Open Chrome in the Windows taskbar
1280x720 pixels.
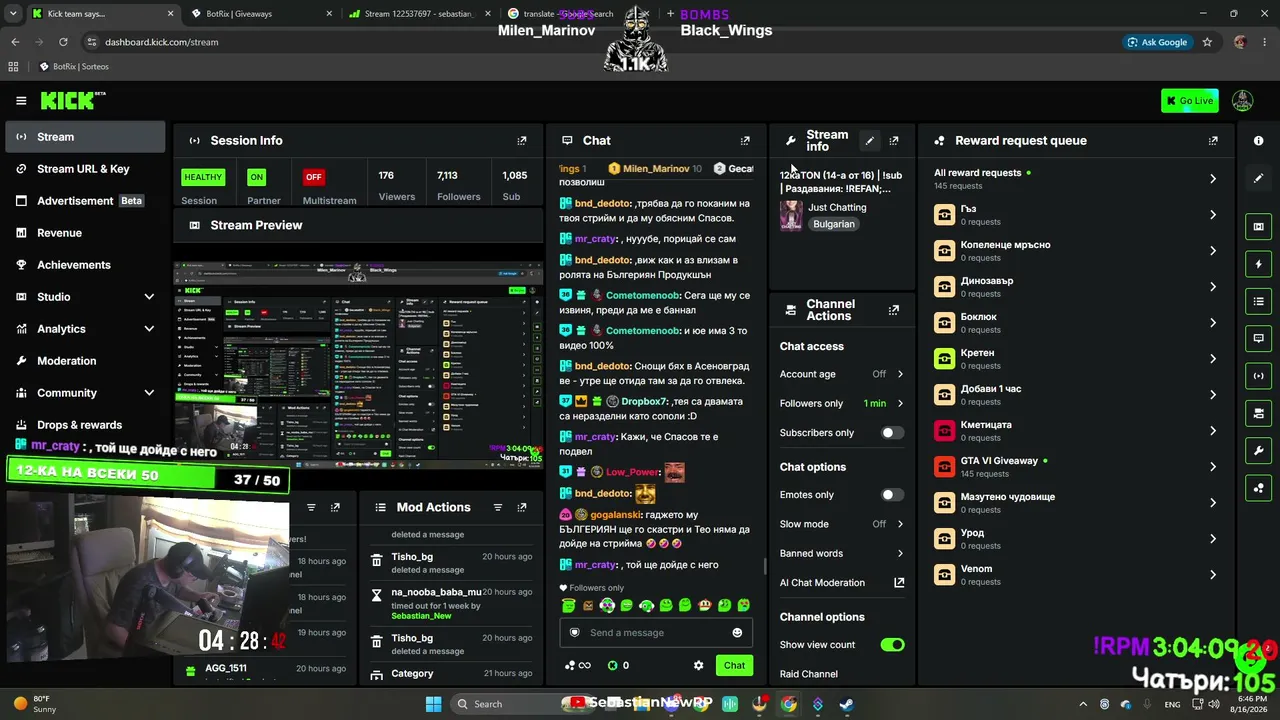(789, 704)
